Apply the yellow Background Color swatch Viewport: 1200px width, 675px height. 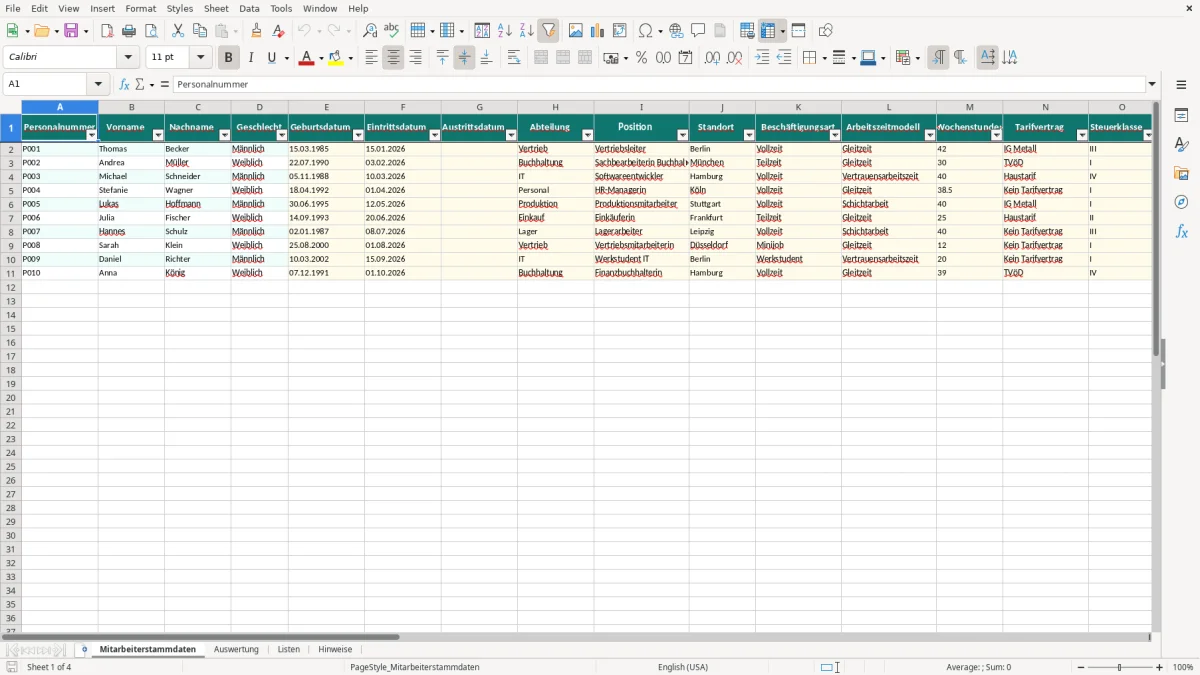(x=335, y=58)
